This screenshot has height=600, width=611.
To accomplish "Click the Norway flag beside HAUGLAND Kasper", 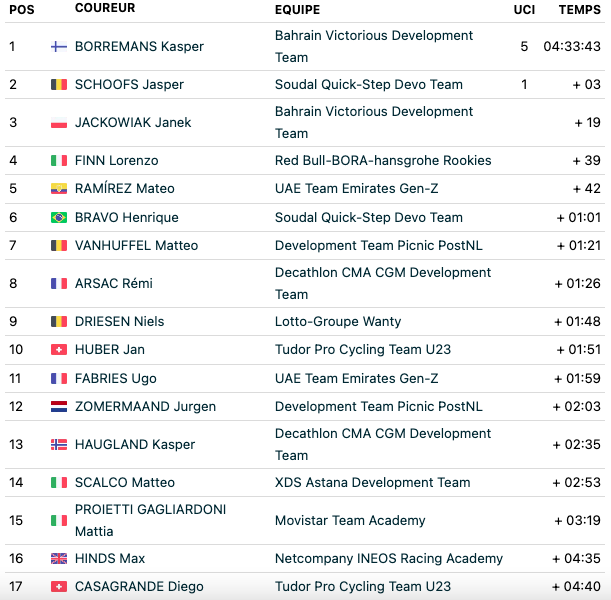I will (x=59, y=445).
